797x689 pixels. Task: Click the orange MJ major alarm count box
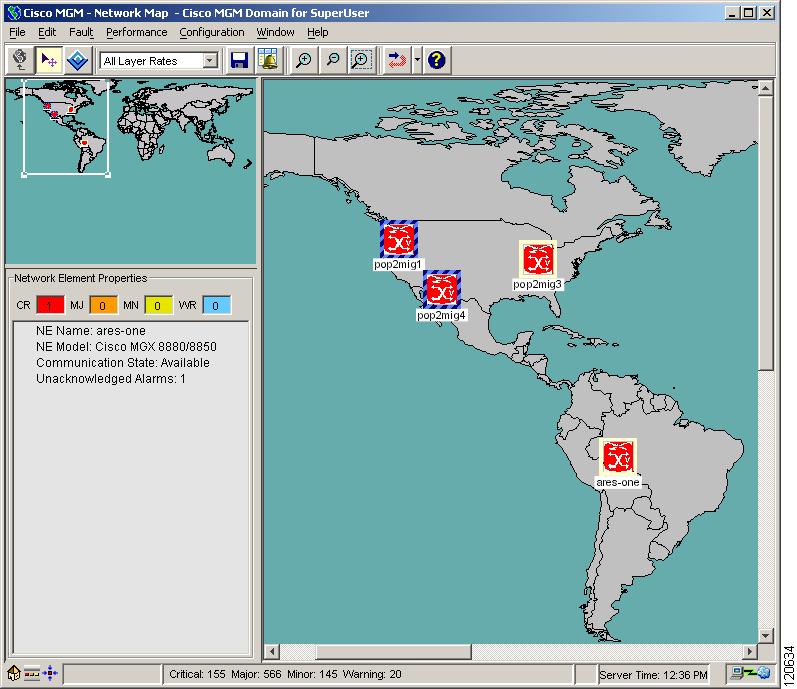pyautogui.click(x=103, y=305)
